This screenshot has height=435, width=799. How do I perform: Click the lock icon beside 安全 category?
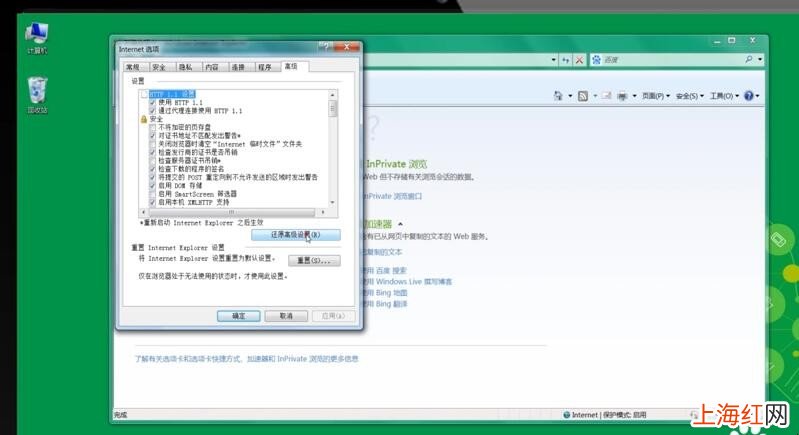coord(144,119)
